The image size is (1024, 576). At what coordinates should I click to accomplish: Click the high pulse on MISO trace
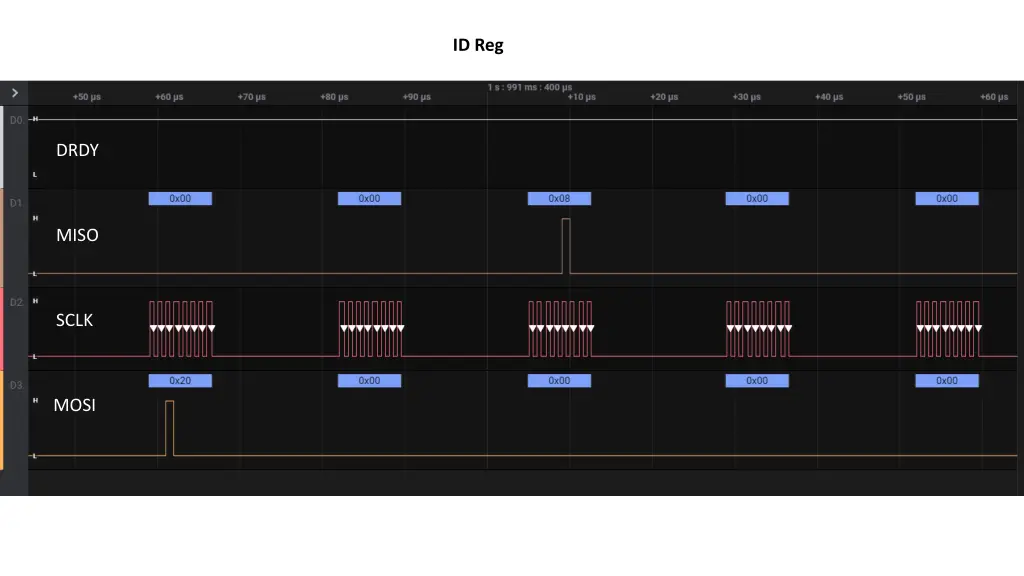click(566, 245)
